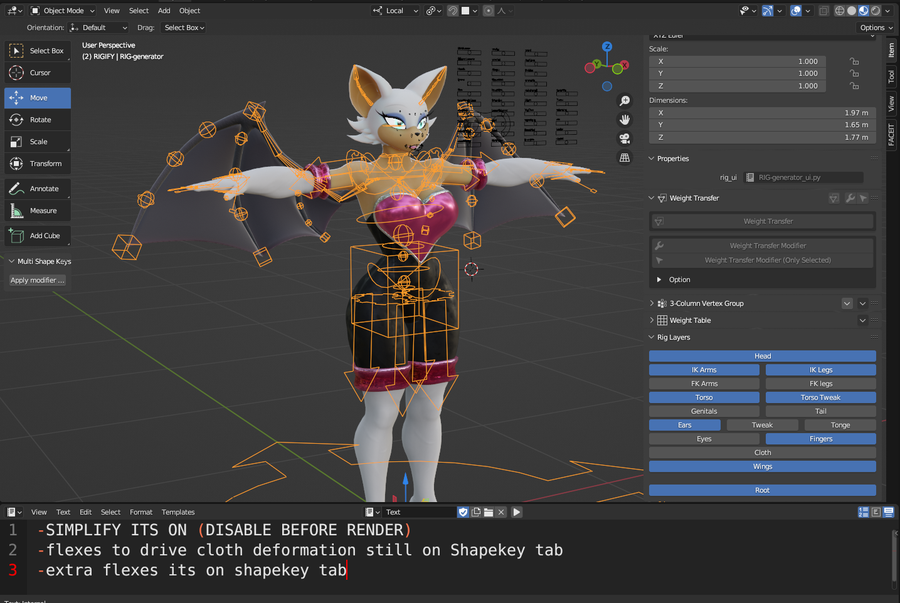Image resolution: width=900 pixels, height=603 pixels.
Task: Select material preview shading
Action: click(864, 11)
